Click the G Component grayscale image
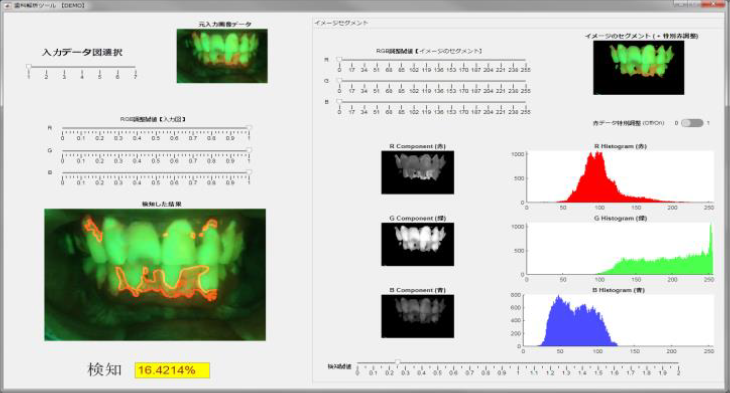The image size is (730, 393). (418, 244)
